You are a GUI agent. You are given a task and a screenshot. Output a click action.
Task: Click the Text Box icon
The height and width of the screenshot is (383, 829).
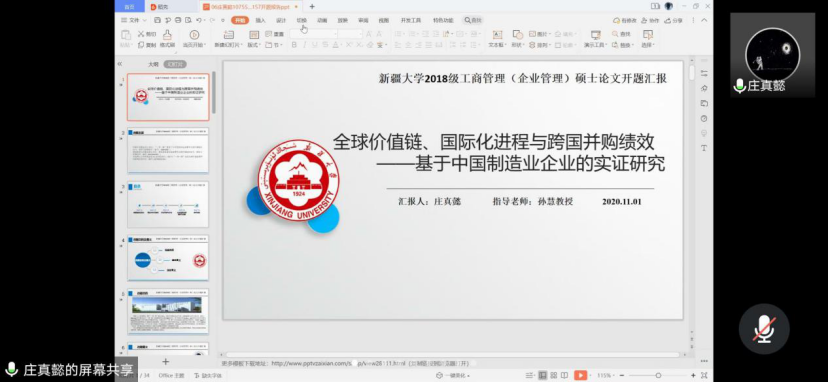coord(497,35)
